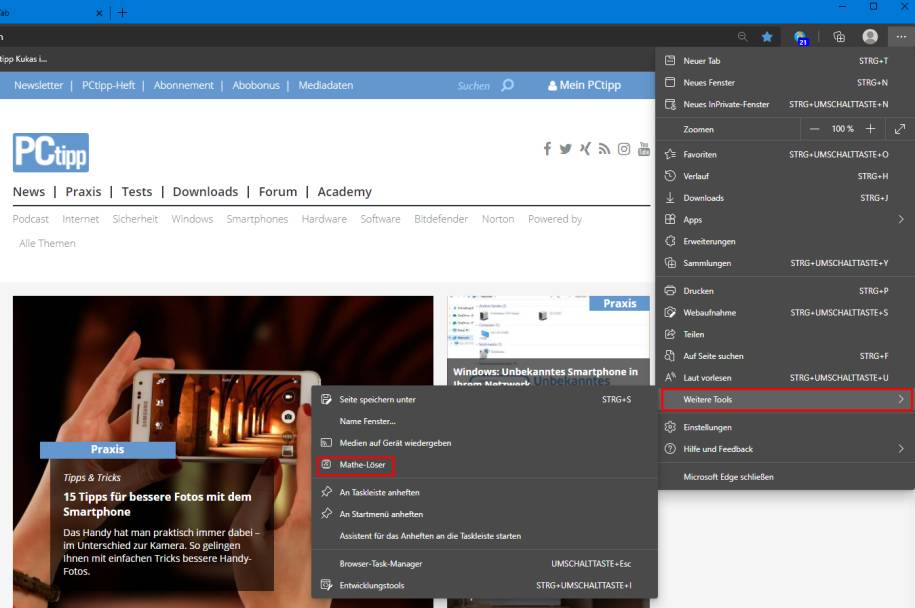Click Mein PCtipp account link

(x=584, y=85)
